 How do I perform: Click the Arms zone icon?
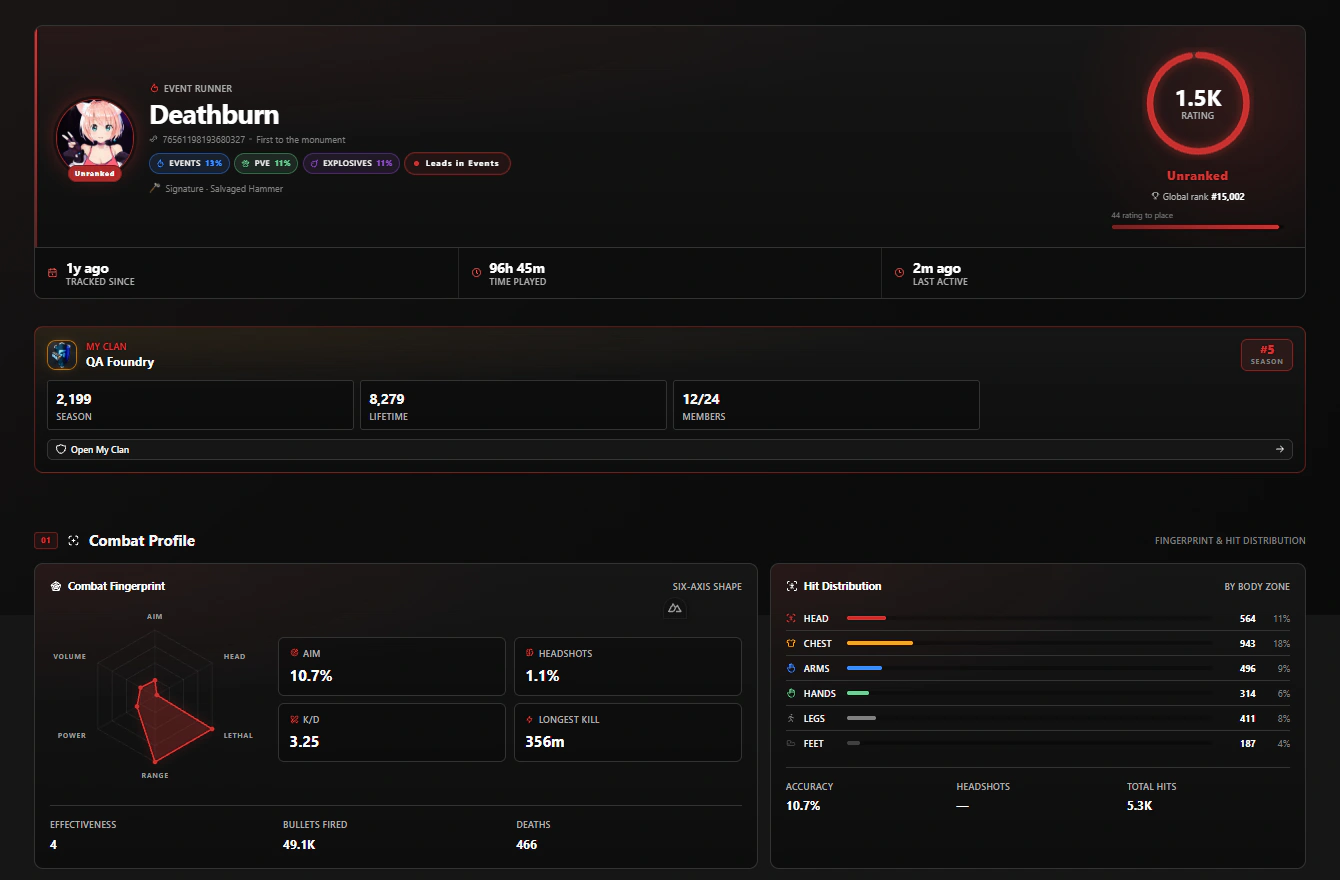791,669
